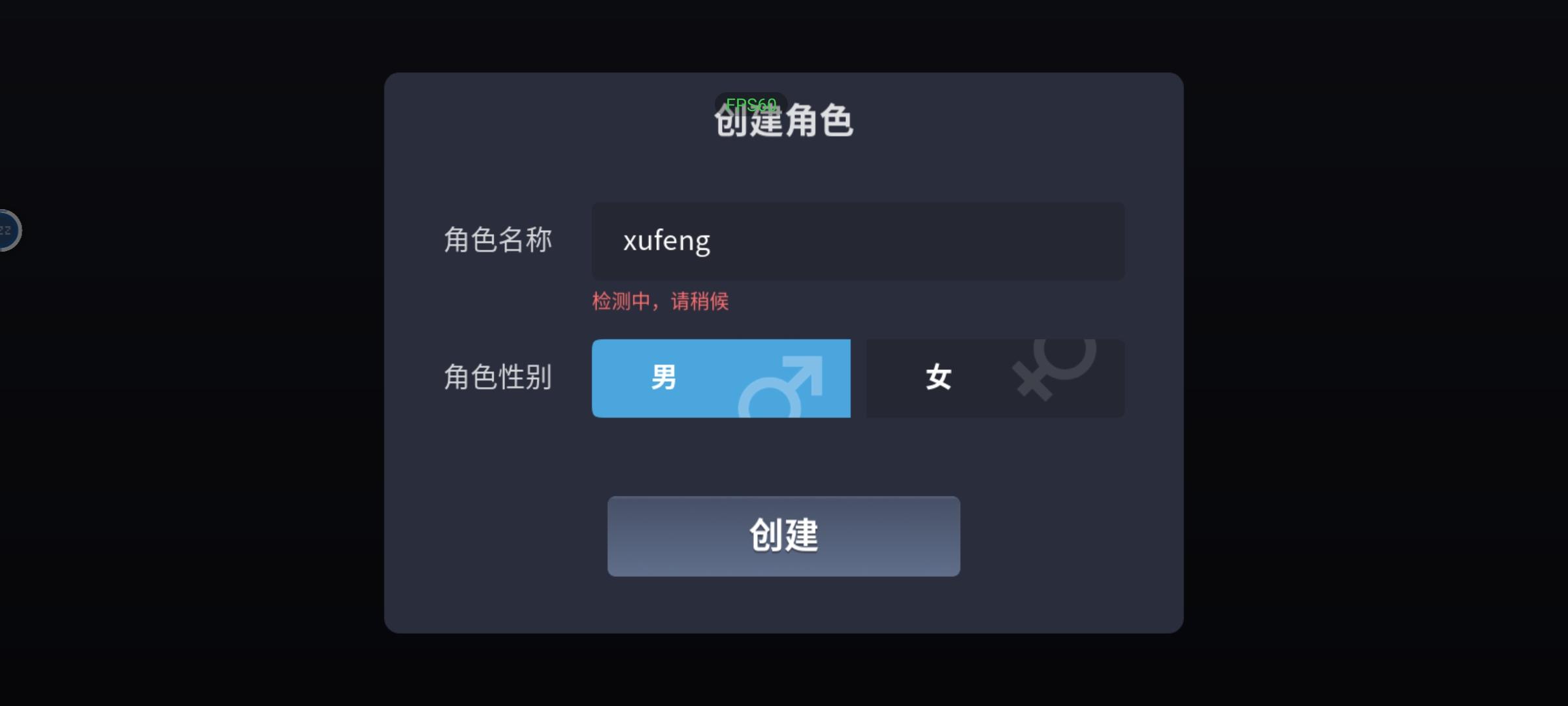
Task: Click the blank dialog area below the title
Action: click(x=784, y=171)
